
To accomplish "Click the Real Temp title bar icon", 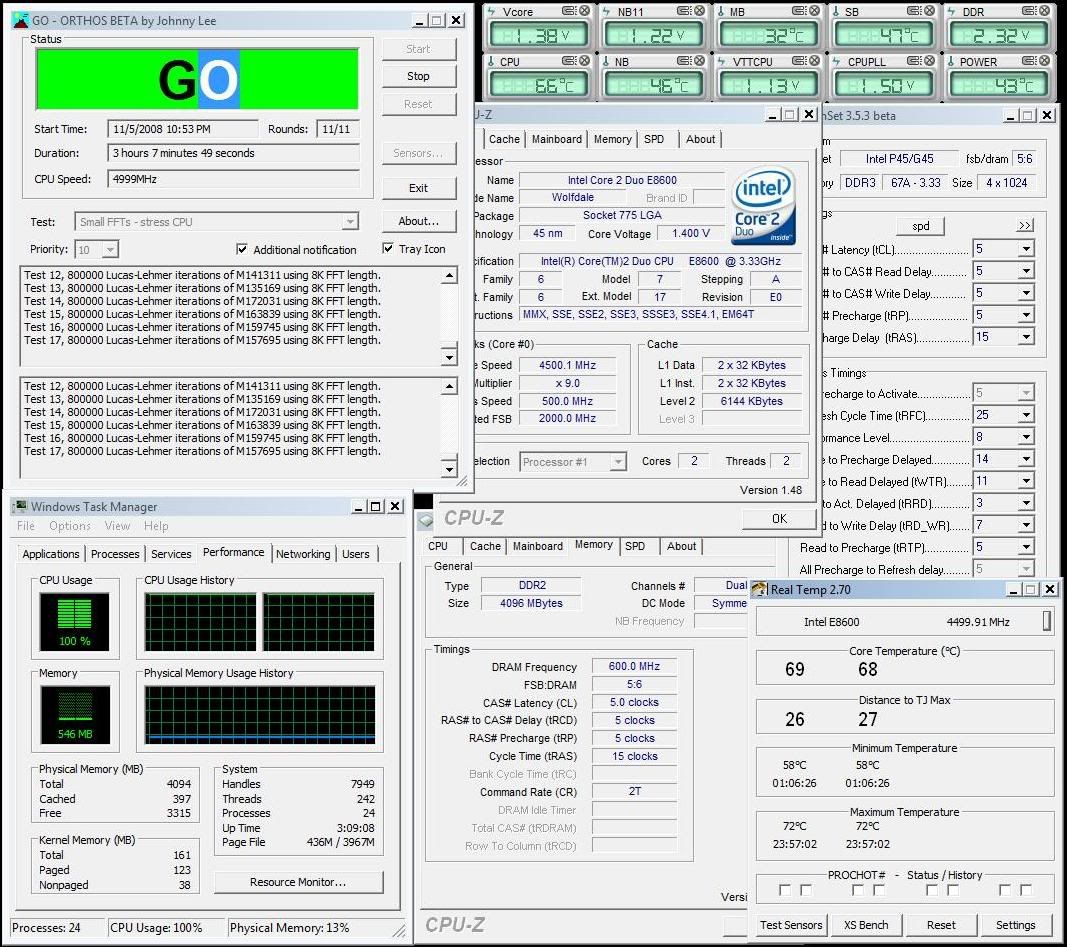I will tap(759, 590).
